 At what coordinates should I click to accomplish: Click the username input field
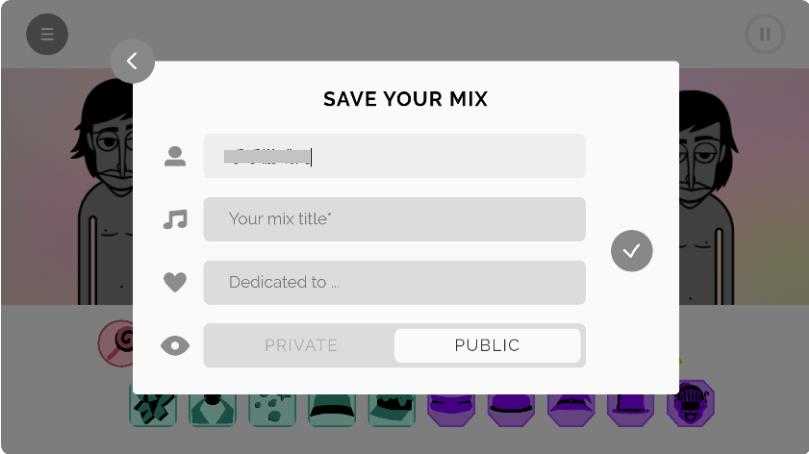(394, 156)
